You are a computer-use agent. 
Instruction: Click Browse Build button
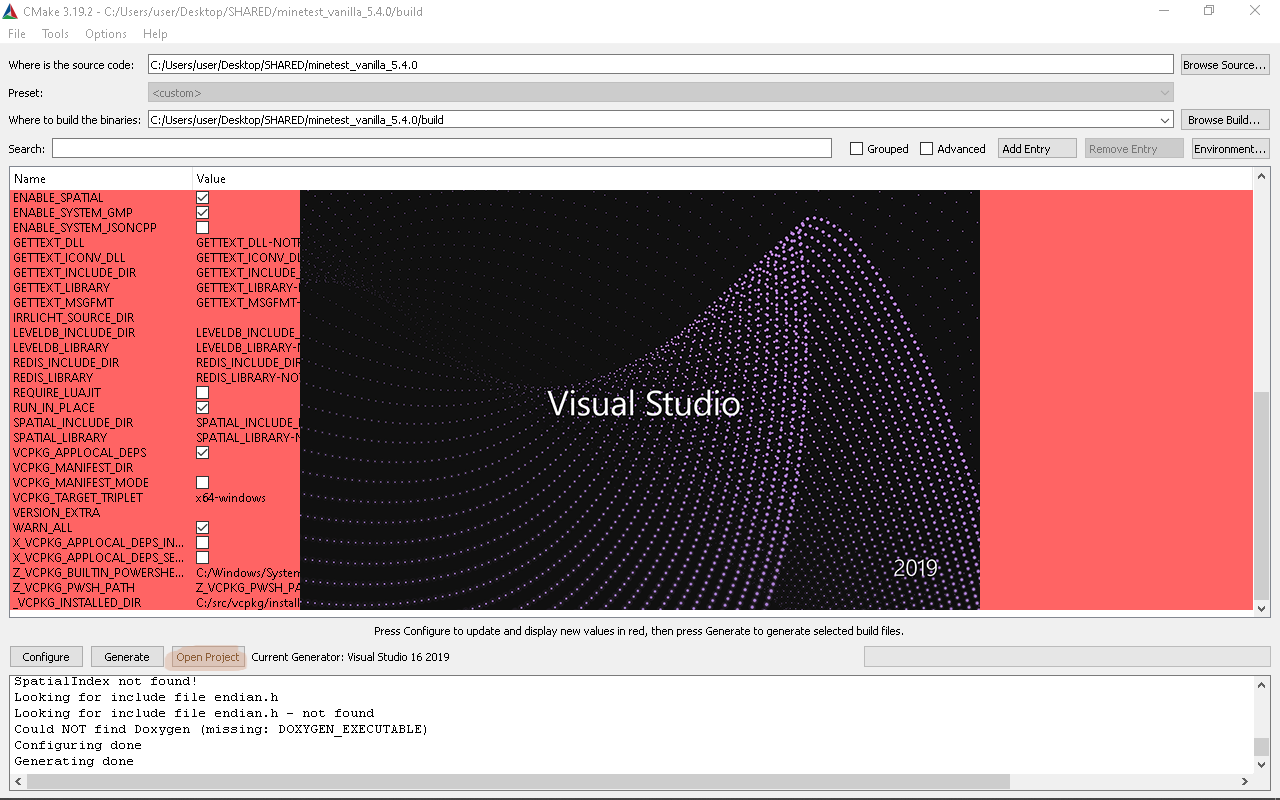pyautogui.click(x=1224, y=120)
